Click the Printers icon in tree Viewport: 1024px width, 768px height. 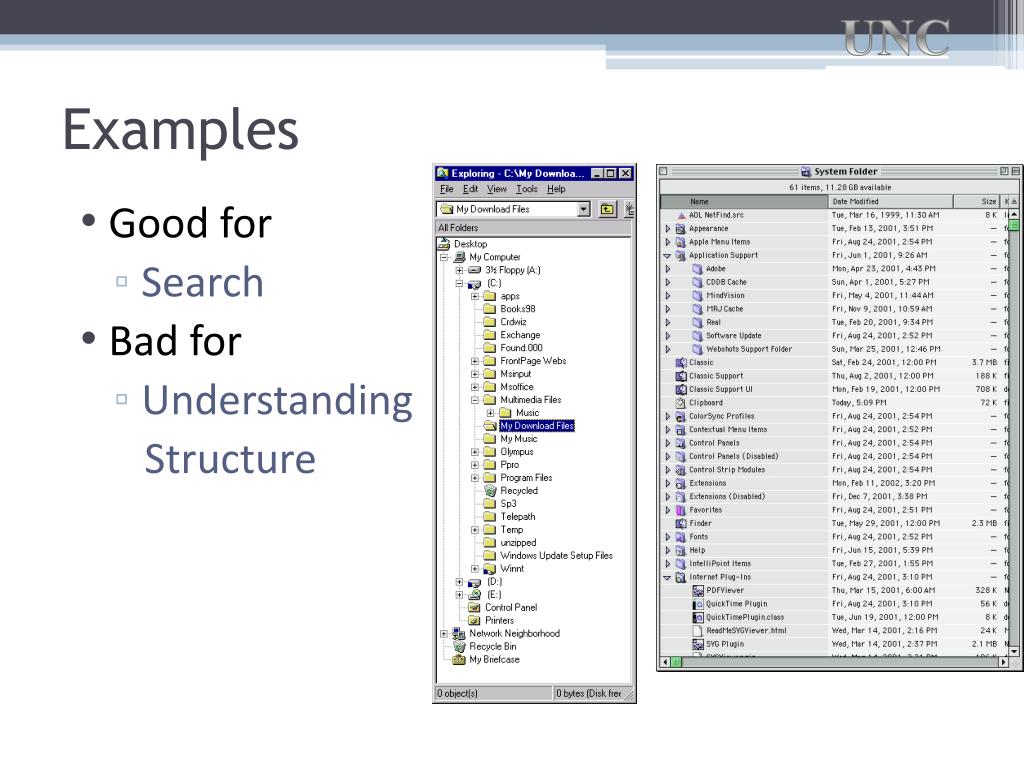tap(474, 620)
